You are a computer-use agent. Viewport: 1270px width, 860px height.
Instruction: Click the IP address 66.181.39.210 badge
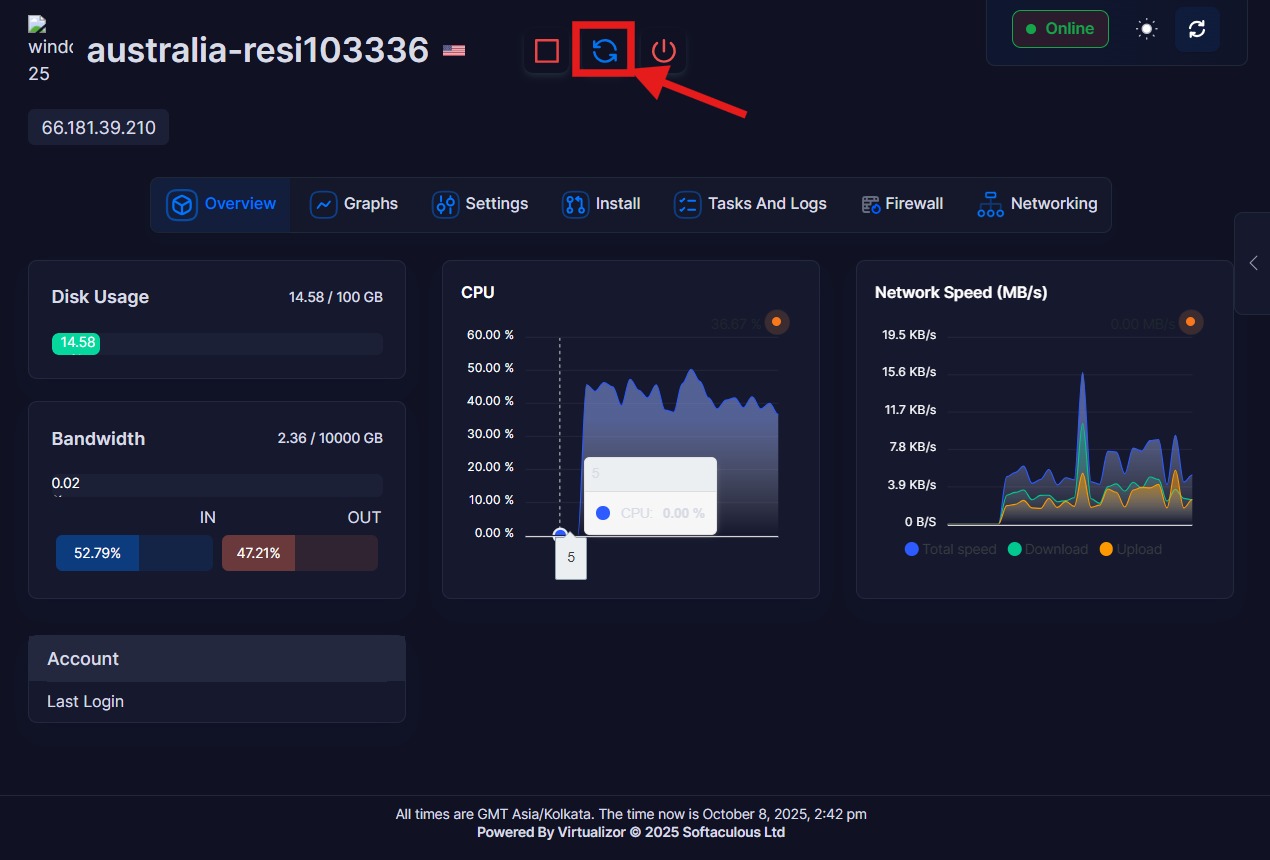tap(98, 128)
